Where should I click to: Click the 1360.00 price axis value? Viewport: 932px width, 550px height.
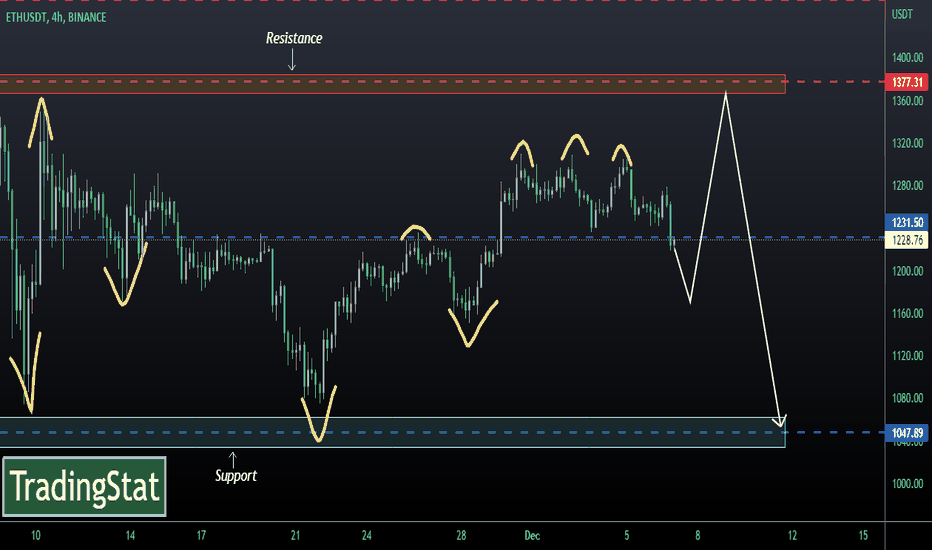pyautogui.click(x=907, y=100)
